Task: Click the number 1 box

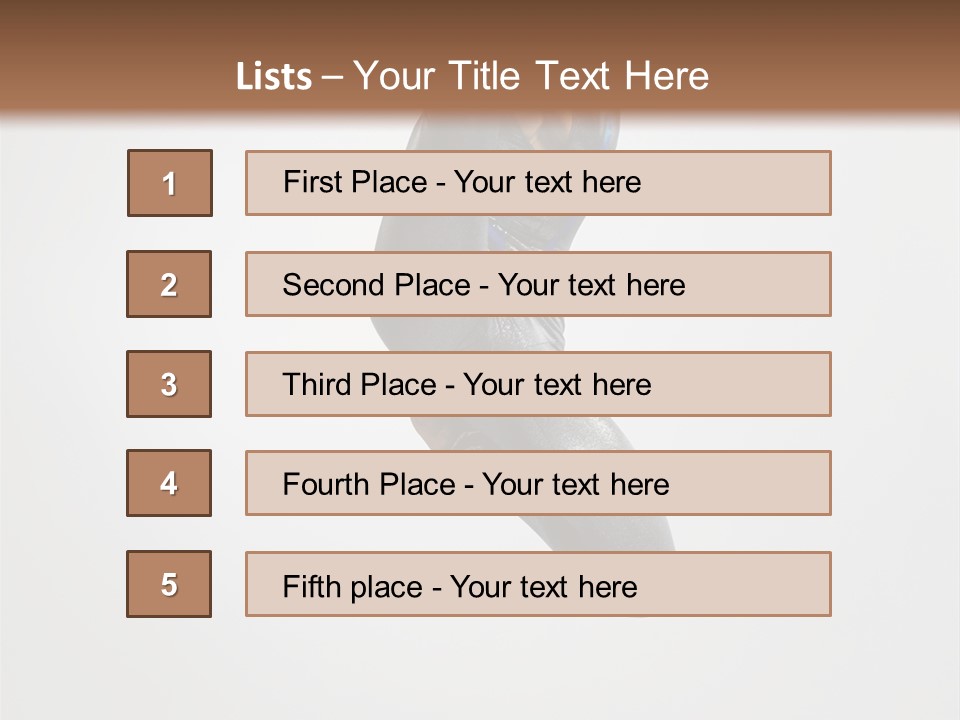Action: pyautogui.click(x=170, y=183)
